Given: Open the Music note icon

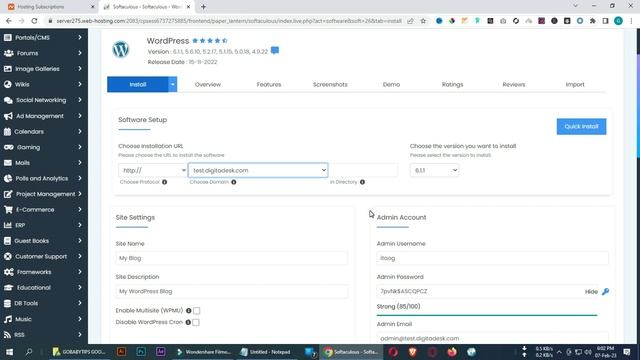Looking at the screenshot, I should pyautogui.click(x=8, y=319).
